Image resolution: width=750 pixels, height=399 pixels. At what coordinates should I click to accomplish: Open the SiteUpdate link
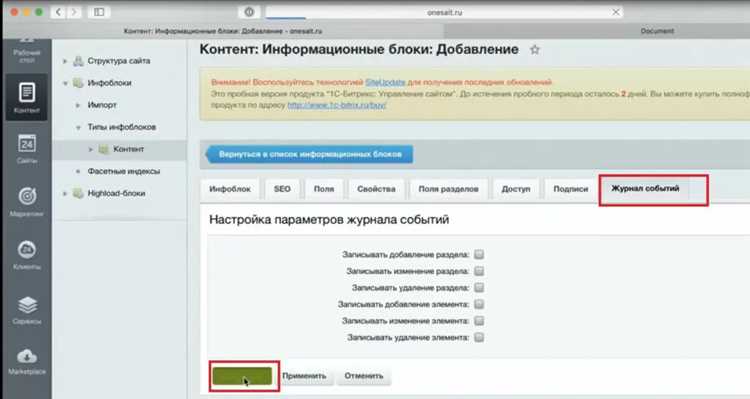click(385, 82)
